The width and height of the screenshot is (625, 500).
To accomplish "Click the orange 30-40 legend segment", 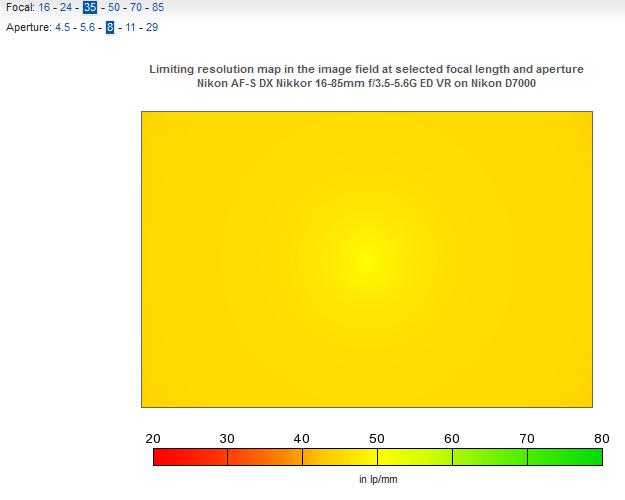I will tap(265, 457).
